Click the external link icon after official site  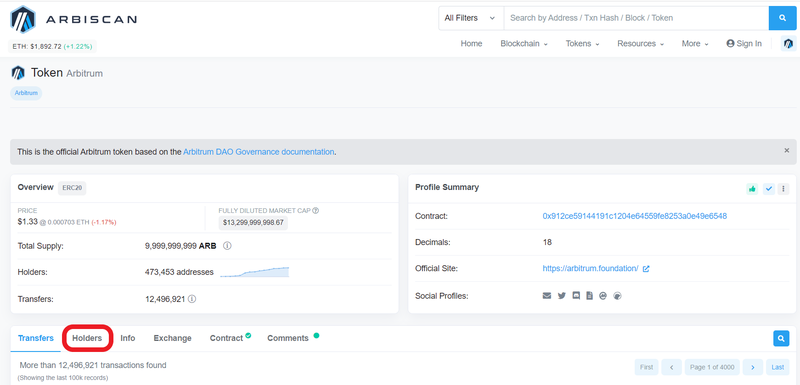(646, 269)
